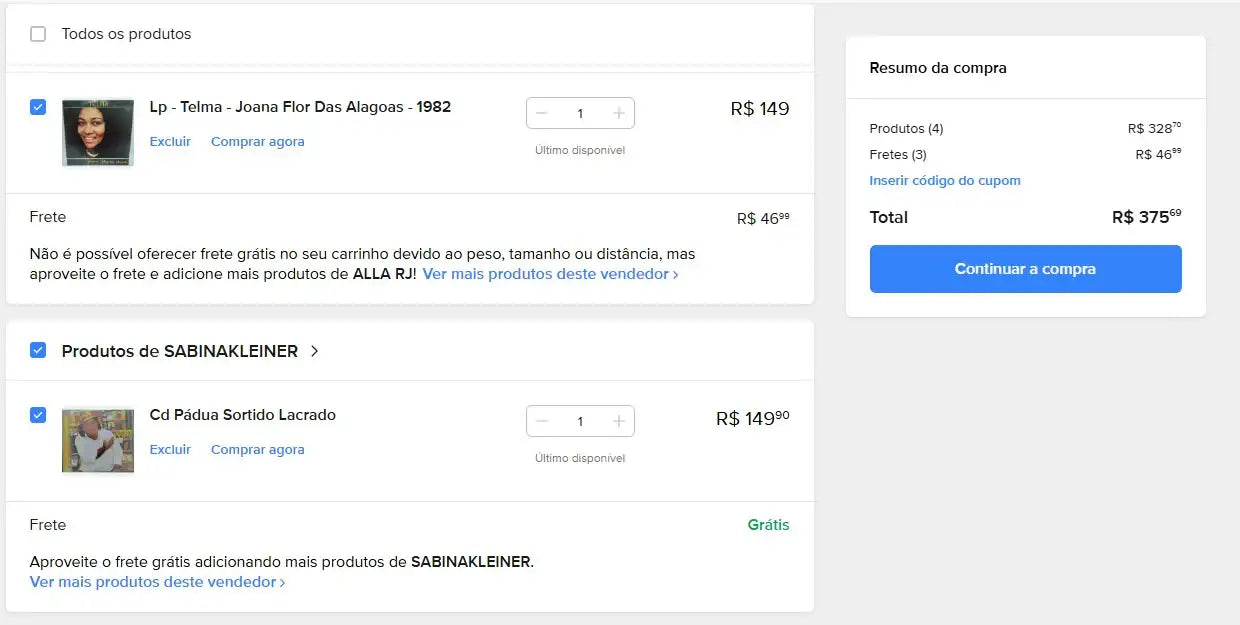Viewport: 1240px width, 625px height.
Task: Open the Telma LP album thumbnail
Action: pyautogui.click(x=98, y=132)
